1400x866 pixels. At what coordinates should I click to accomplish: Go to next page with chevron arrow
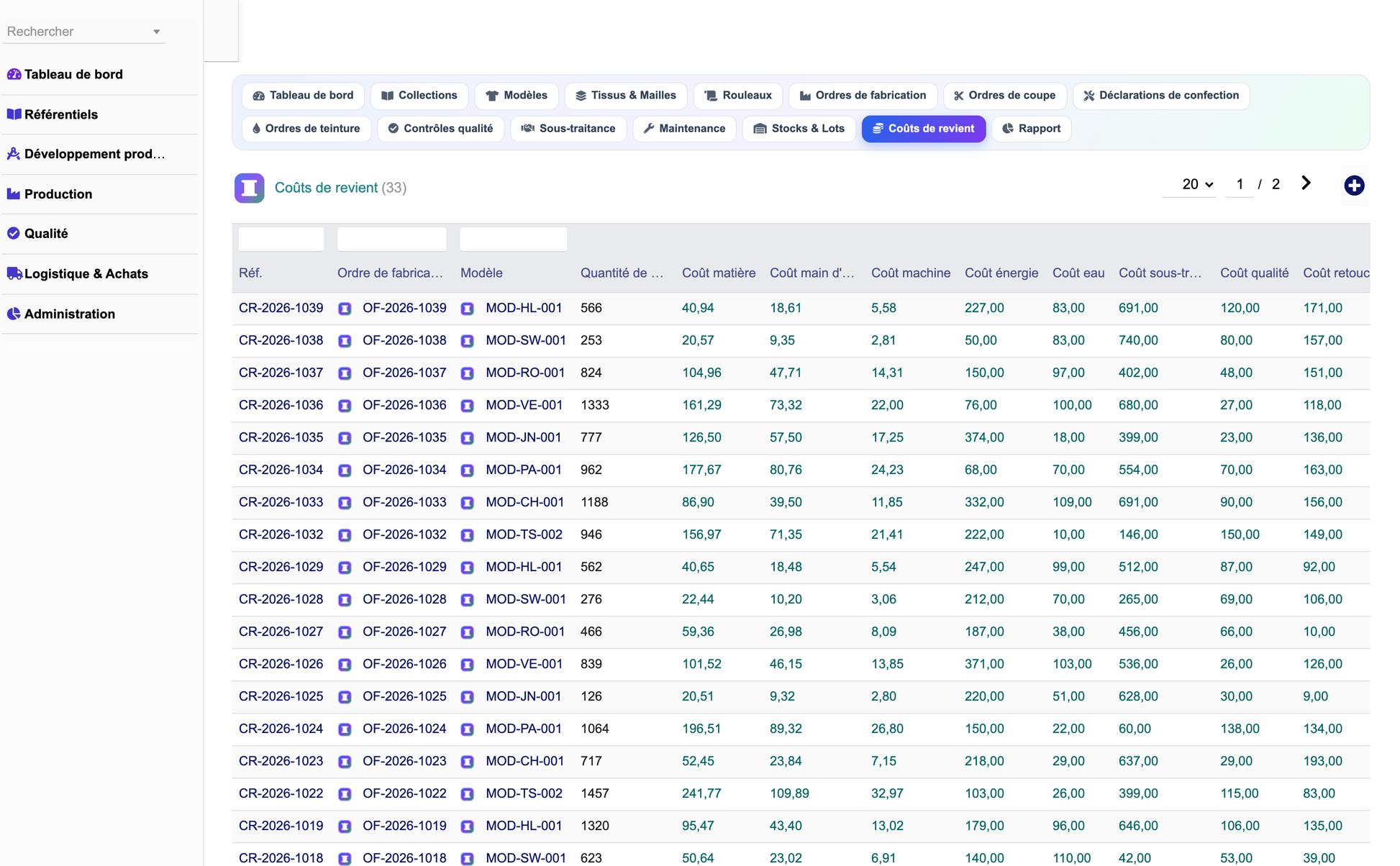point(1306,183)
